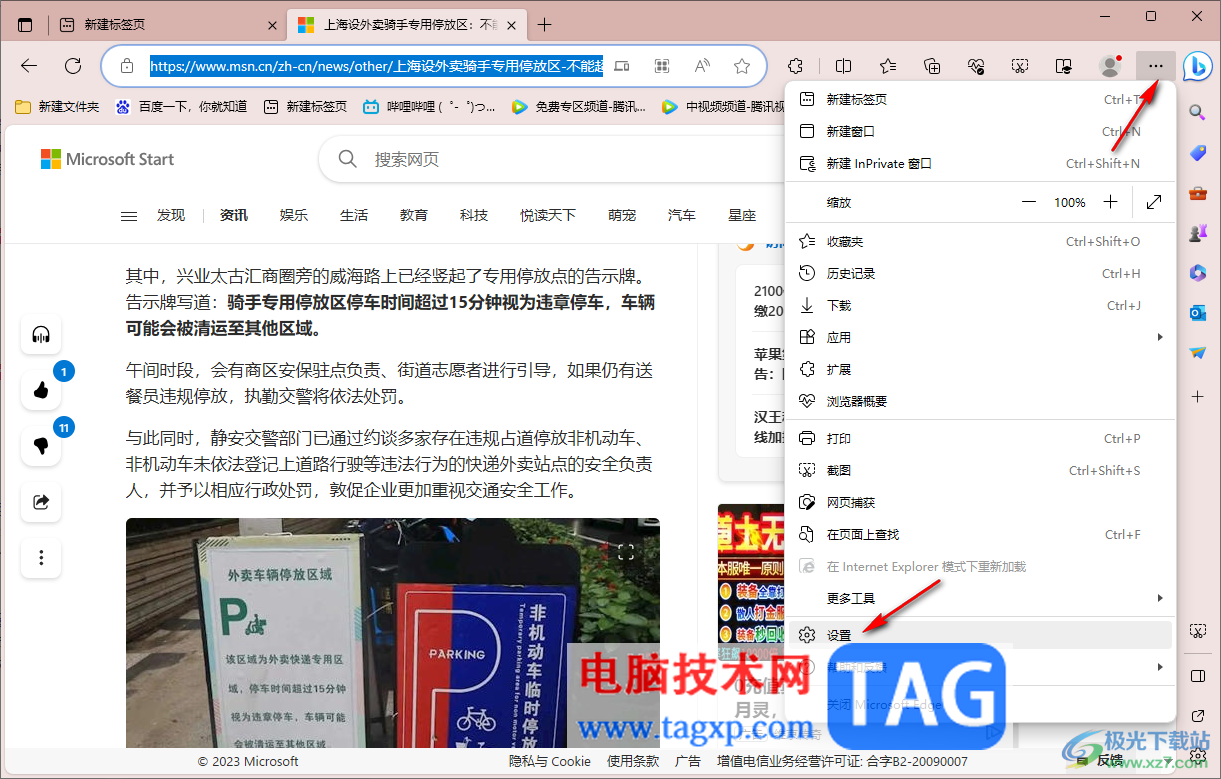The height and width of the screenshot is (779, 1221).
Task: Choose 打印 from the menu
Action: [x=981, y=438]
